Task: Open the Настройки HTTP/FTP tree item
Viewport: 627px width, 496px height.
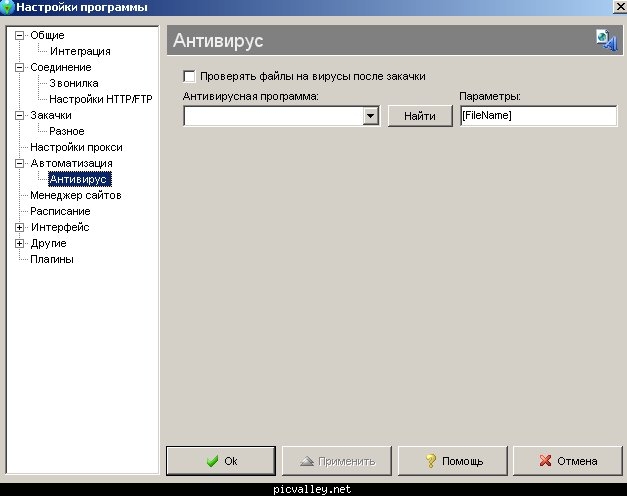Action: [x=101, y=99]
